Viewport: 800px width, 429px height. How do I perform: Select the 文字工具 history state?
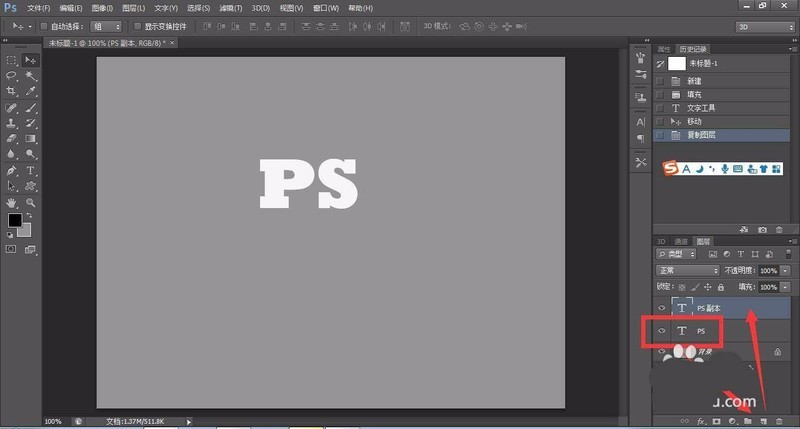click(702, 107)
